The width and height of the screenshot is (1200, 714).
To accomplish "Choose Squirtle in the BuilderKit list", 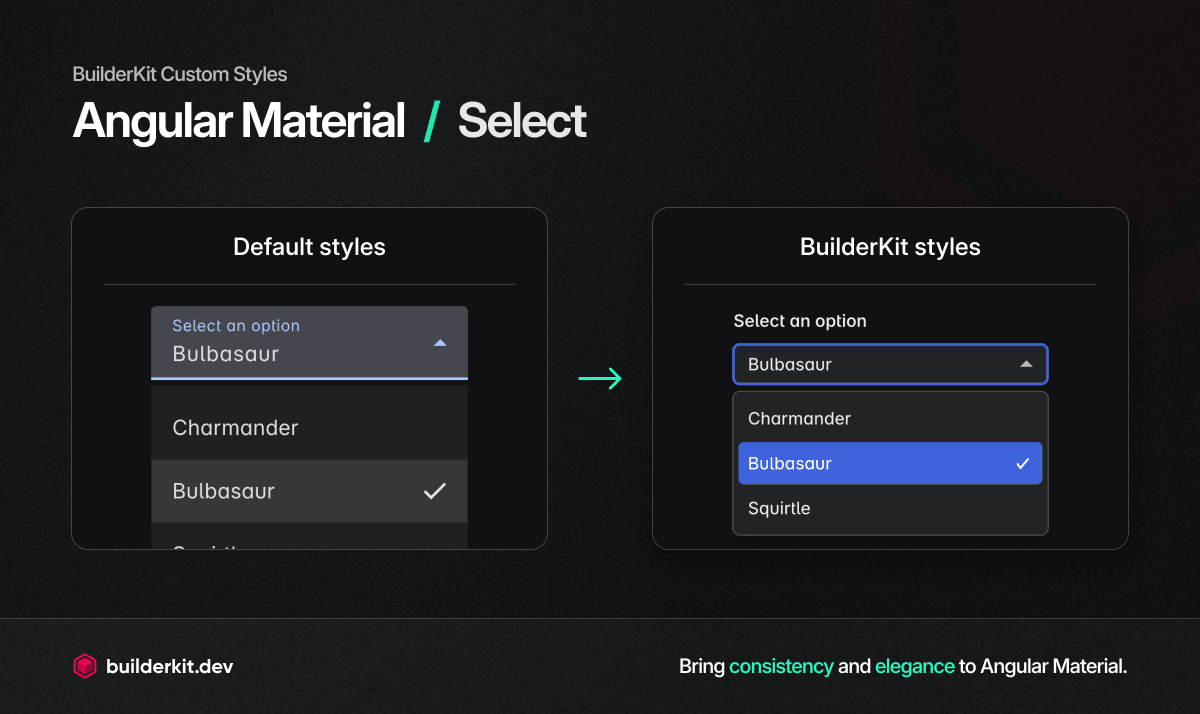I will click(890, 508).
